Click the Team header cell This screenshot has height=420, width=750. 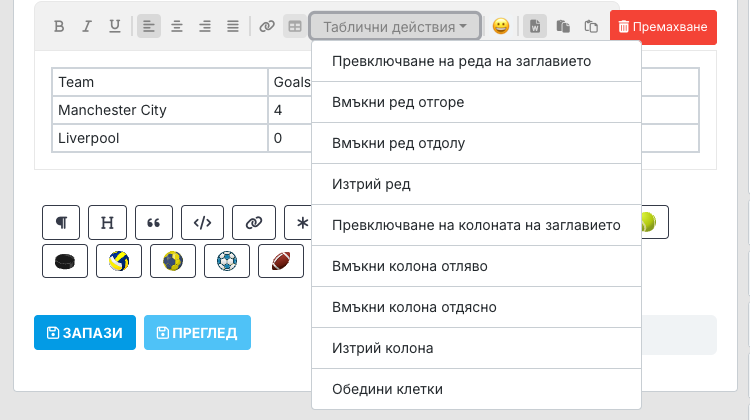[x=160, y=82]
